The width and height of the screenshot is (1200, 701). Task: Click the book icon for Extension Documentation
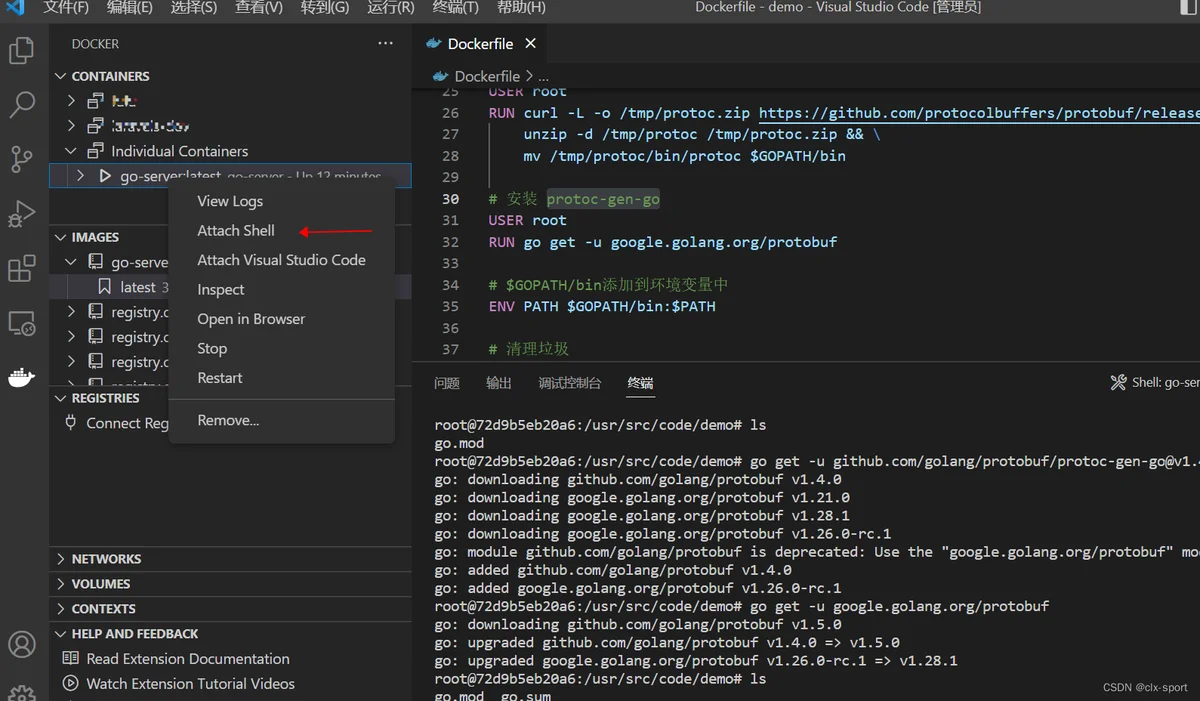coord(71,659)
